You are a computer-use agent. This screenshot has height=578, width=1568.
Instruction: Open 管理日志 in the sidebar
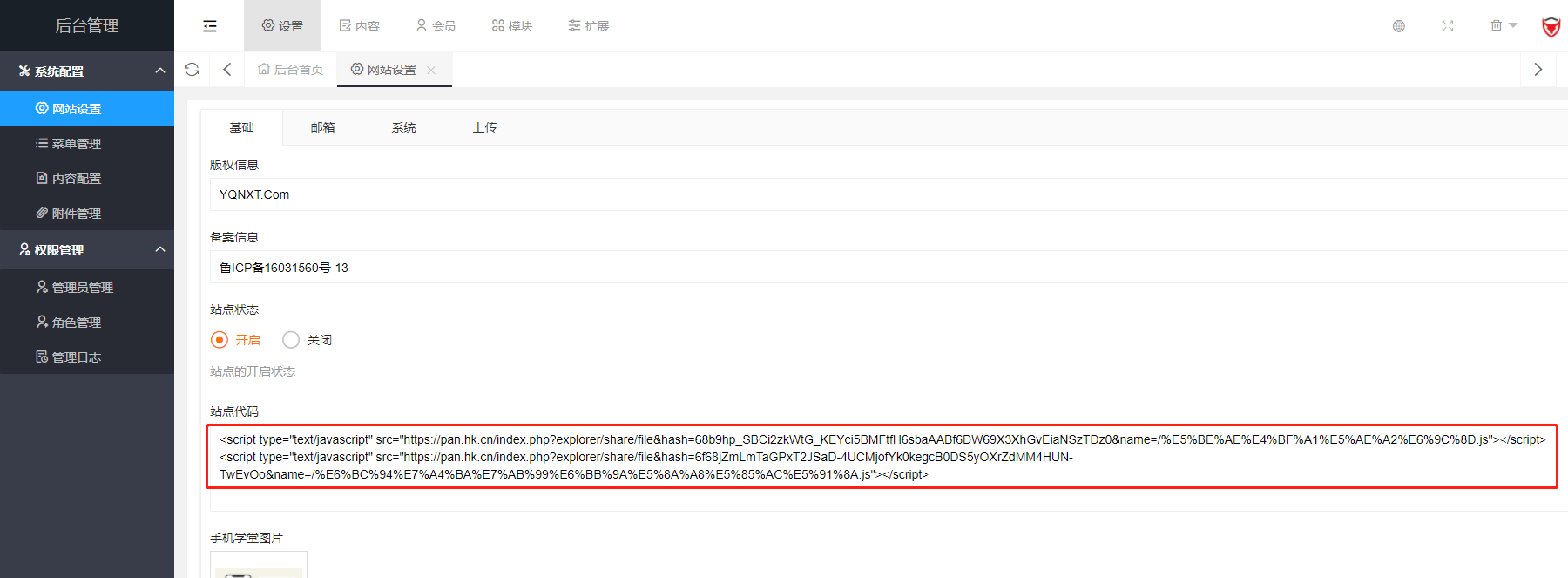click(87, 357)
